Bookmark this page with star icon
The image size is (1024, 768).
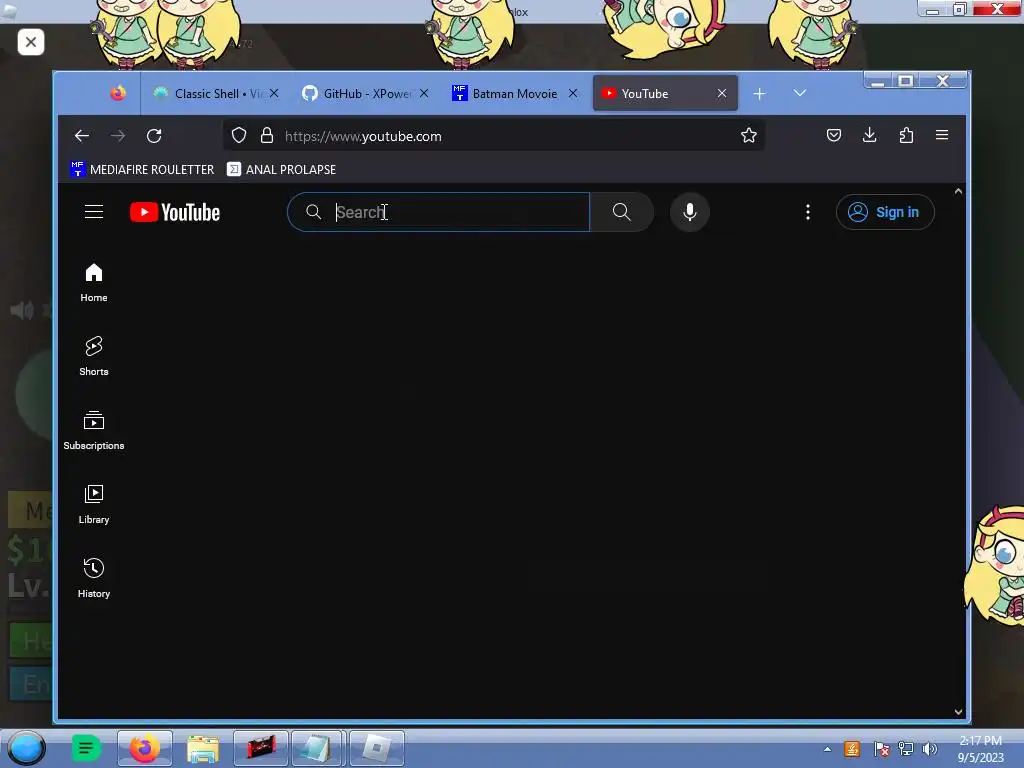pyautogui.click(x=749, y=135)
